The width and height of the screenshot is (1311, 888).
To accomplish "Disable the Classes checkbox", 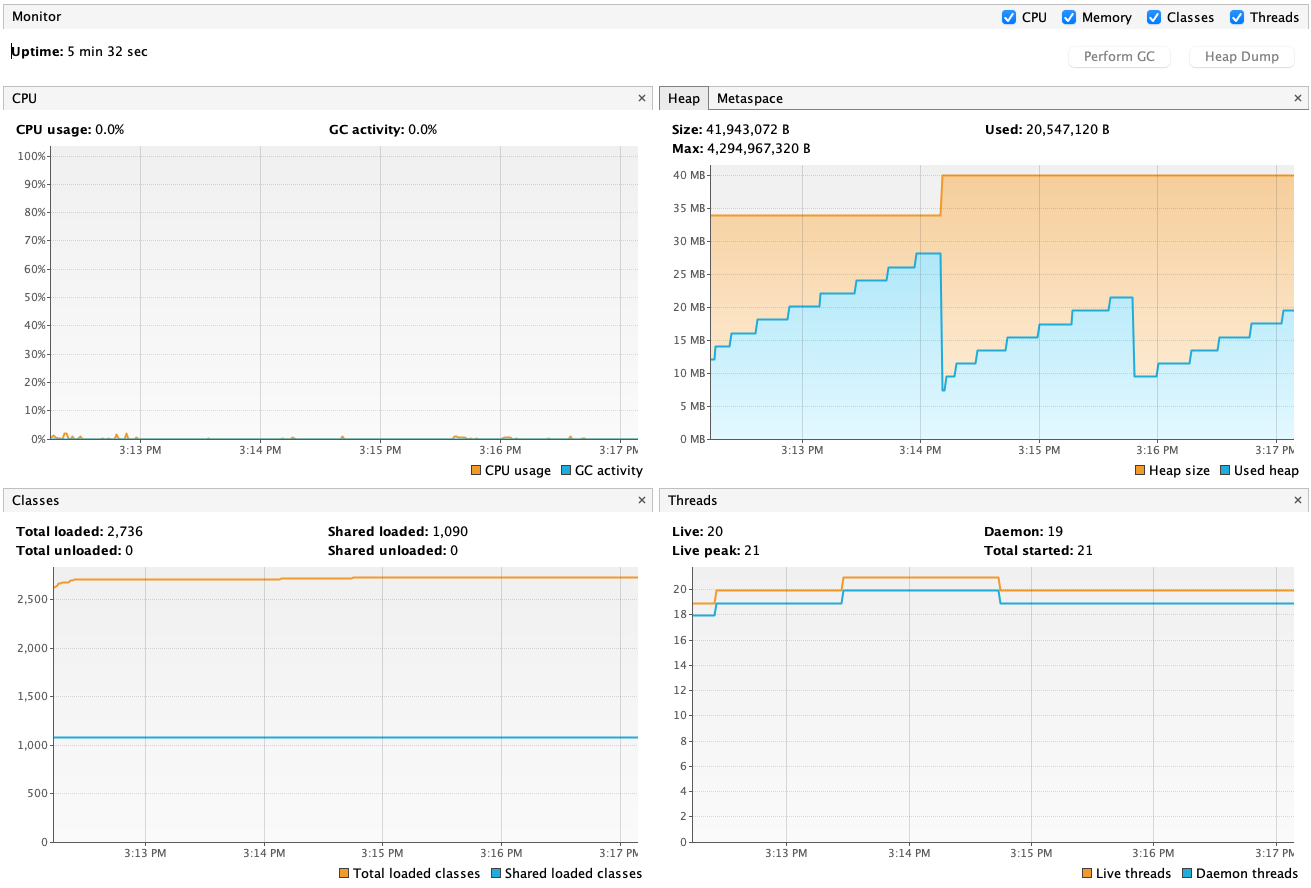I will [1154, 17].
